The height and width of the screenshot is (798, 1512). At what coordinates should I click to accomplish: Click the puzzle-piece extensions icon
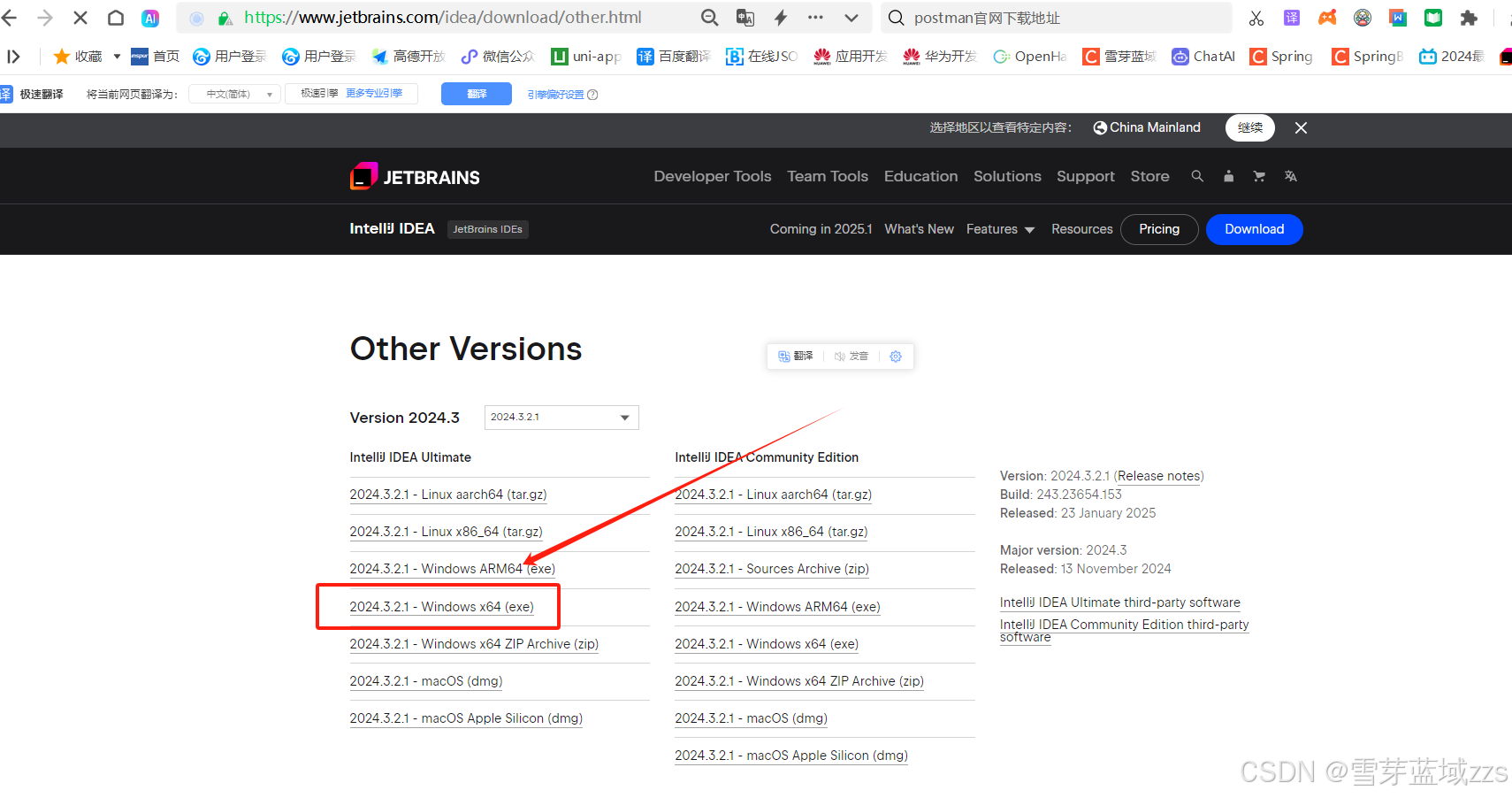(x=1469, y=18)
